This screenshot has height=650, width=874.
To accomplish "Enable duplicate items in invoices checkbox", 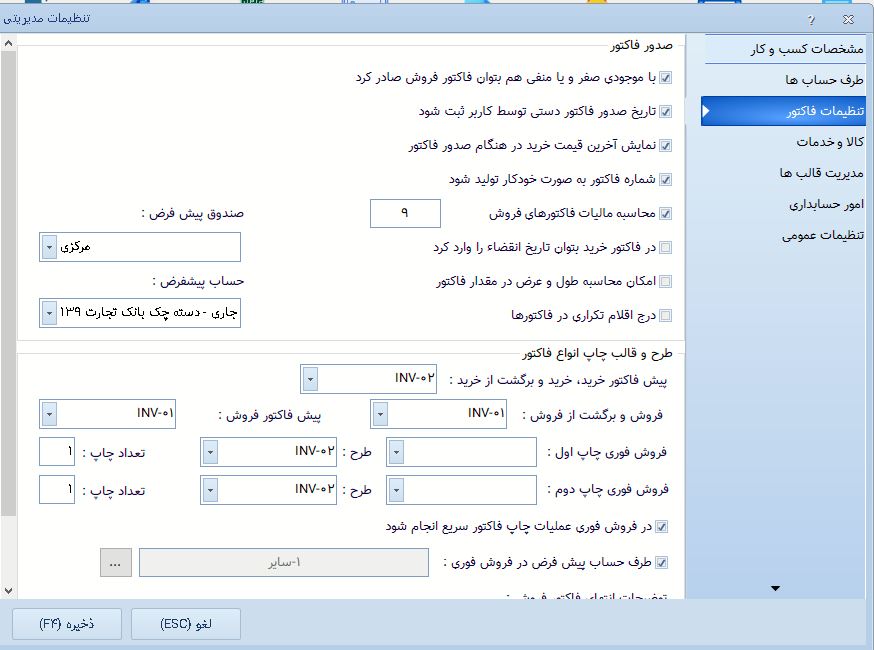I will 666,316.
